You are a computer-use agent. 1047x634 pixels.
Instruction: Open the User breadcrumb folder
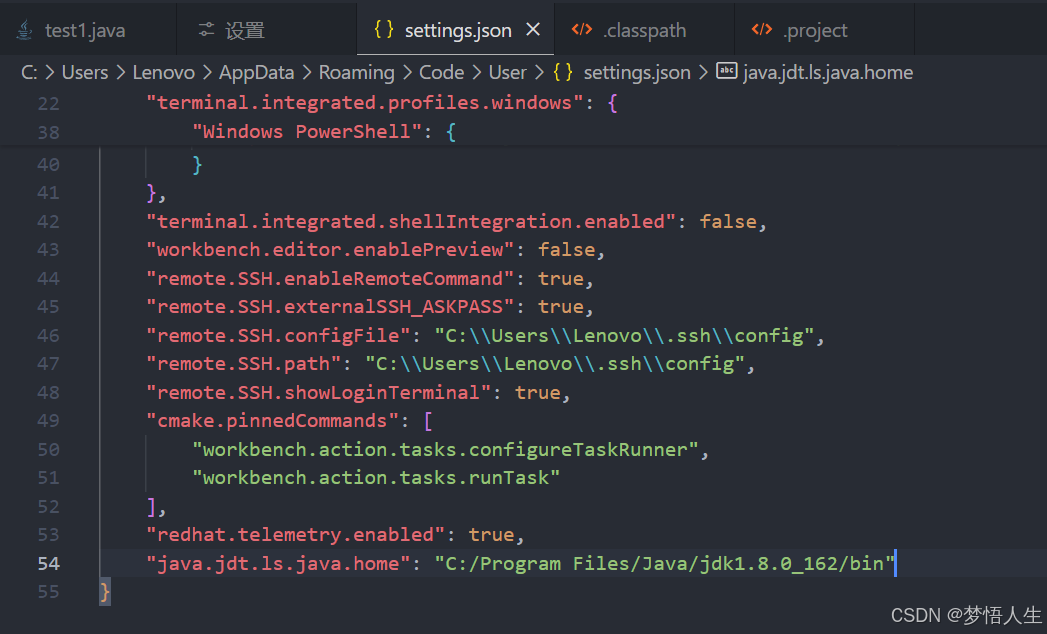coord(507,72)
